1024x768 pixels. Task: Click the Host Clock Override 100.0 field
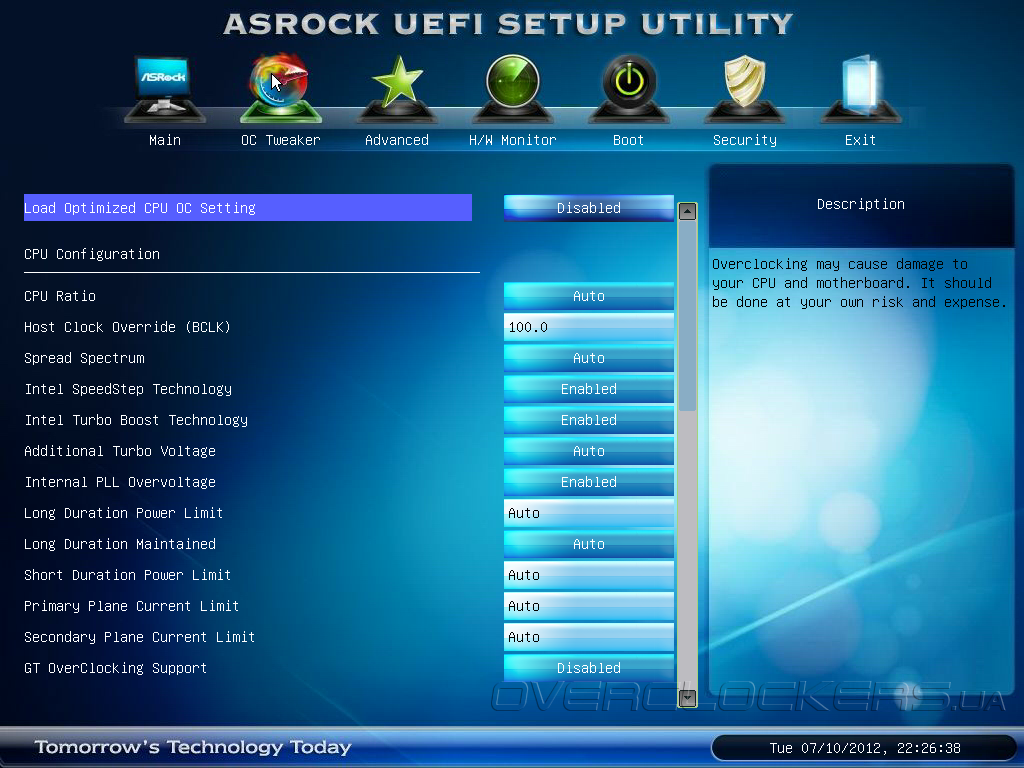pyautogui.click(x=588, y=327)
